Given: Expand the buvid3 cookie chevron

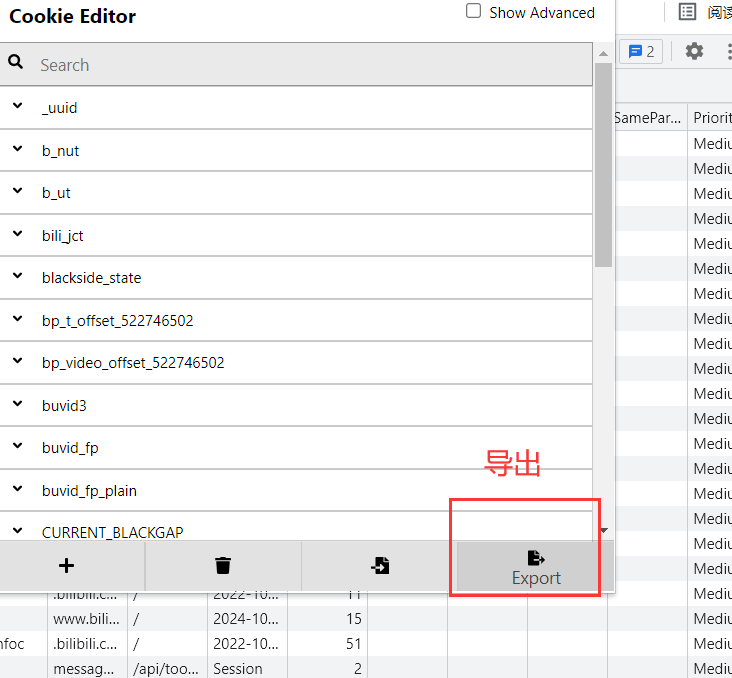Looking at the screenshot, I should coord(18,403).
